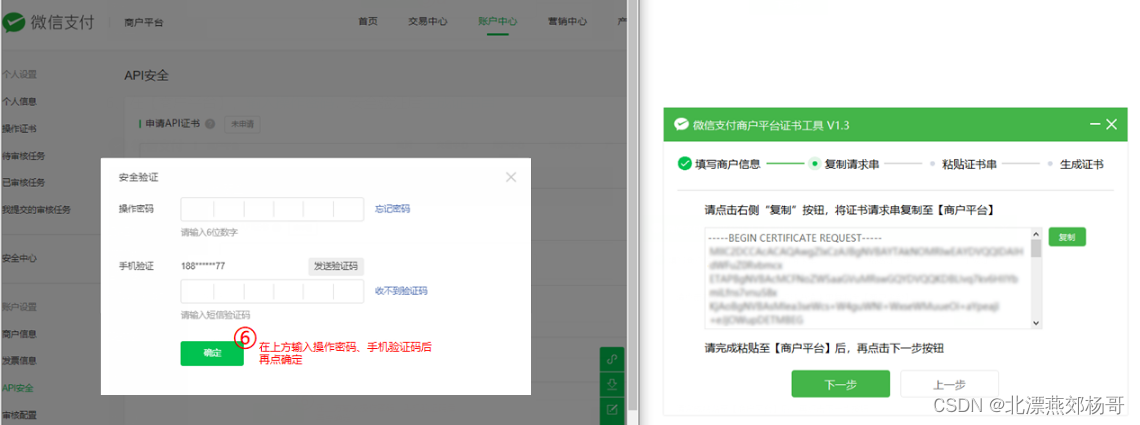Click the 请输入6位数字 hint text
The height and width of the screenshot is (425, 1140).
click(x=209, y=232)
